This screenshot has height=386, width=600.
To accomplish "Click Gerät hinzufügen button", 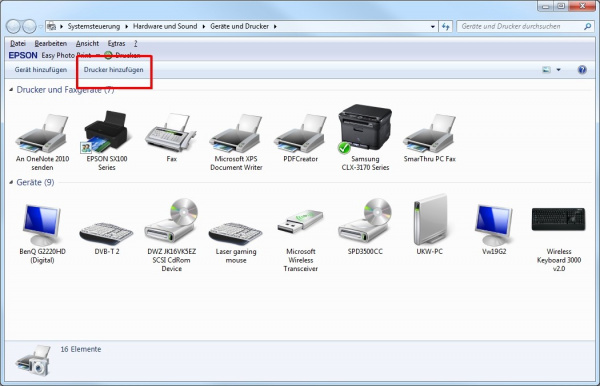I will click(41, 70).
